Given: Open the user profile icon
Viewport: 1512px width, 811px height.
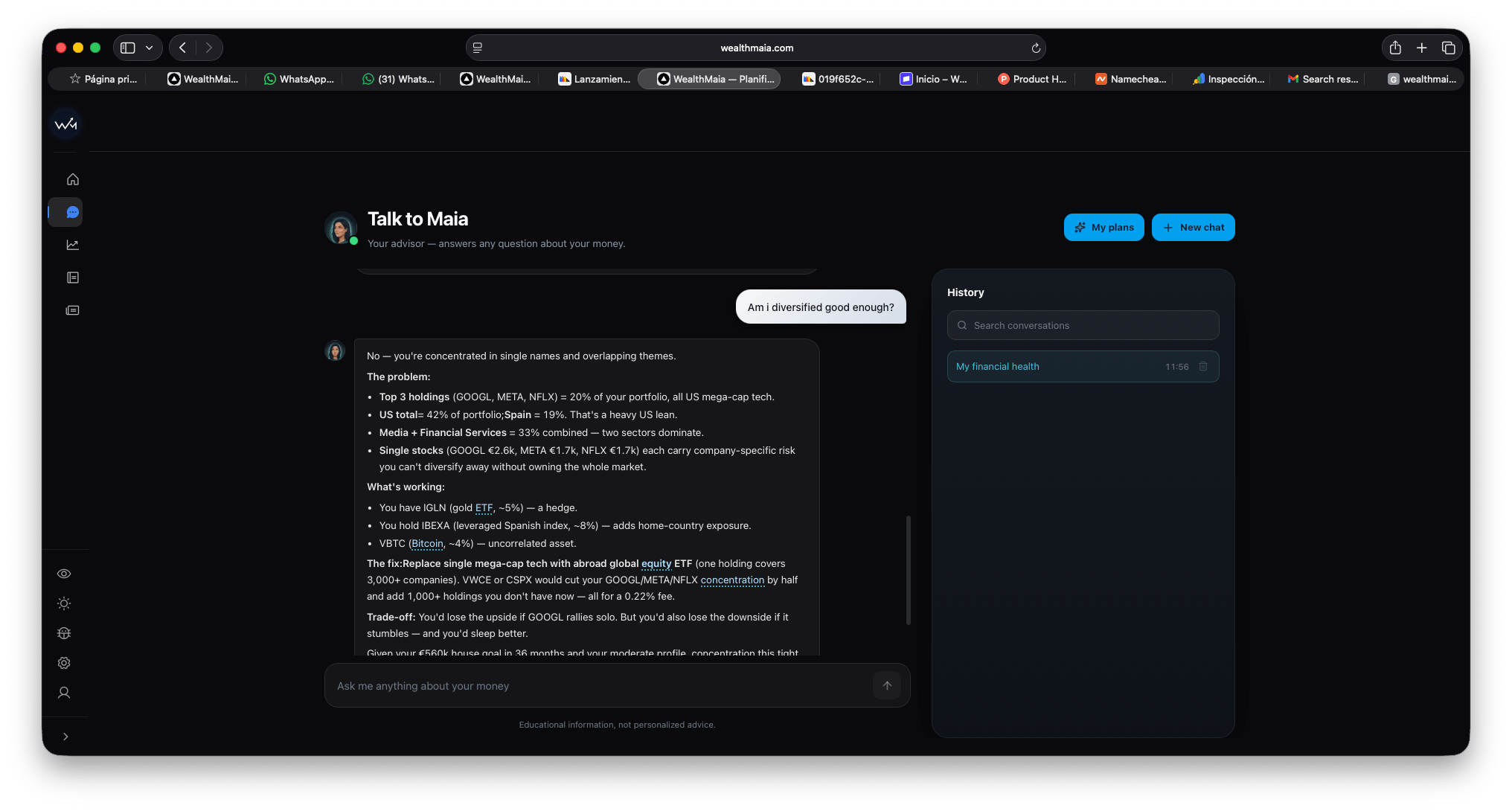Looking at the screenshot, I should 64,693.
